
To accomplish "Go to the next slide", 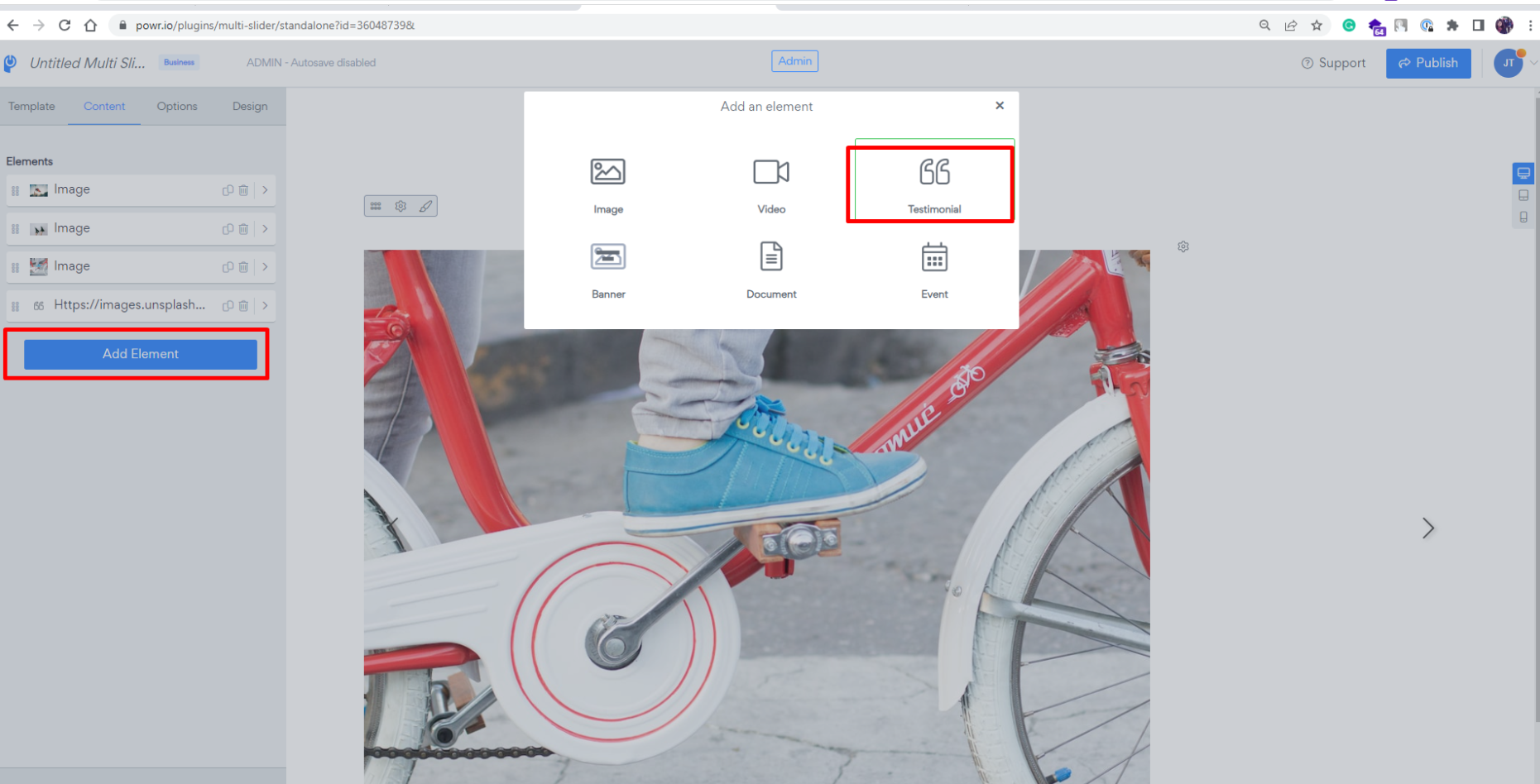I will click(1428, 528).
